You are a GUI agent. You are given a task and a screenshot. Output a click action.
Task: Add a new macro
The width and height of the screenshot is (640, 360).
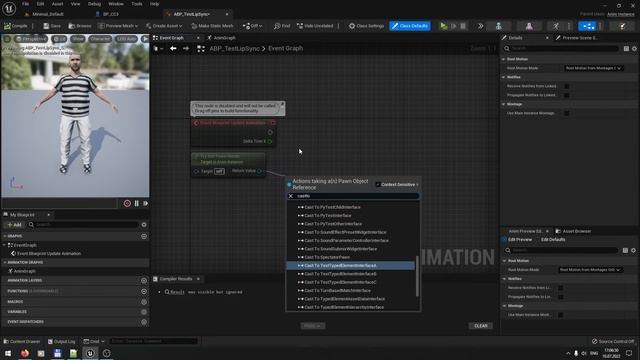click(x=144, y=302)
